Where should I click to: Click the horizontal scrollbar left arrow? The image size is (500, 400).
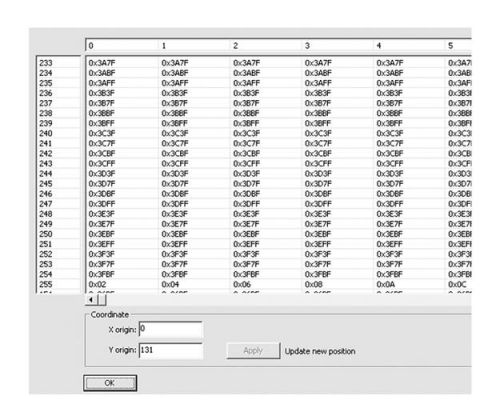(91, 300)
